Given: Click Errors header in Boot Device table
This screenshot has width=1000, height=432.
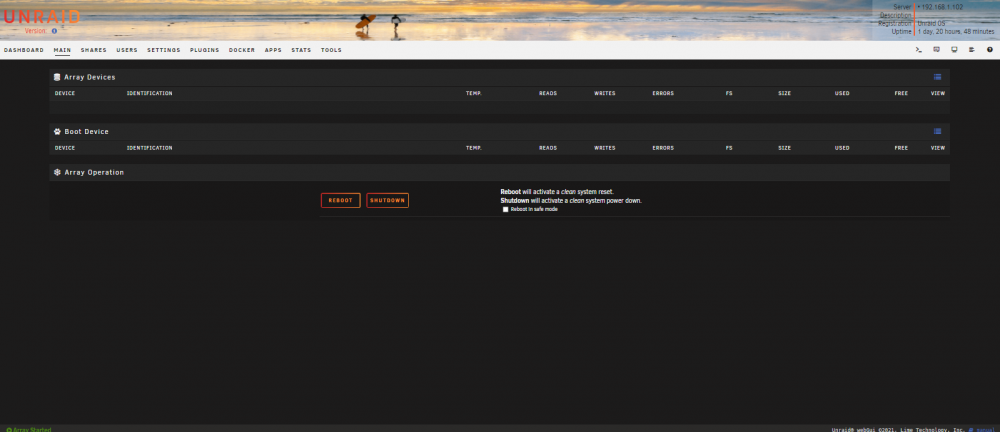Looking at the screenshot, I should pos(663,147).
